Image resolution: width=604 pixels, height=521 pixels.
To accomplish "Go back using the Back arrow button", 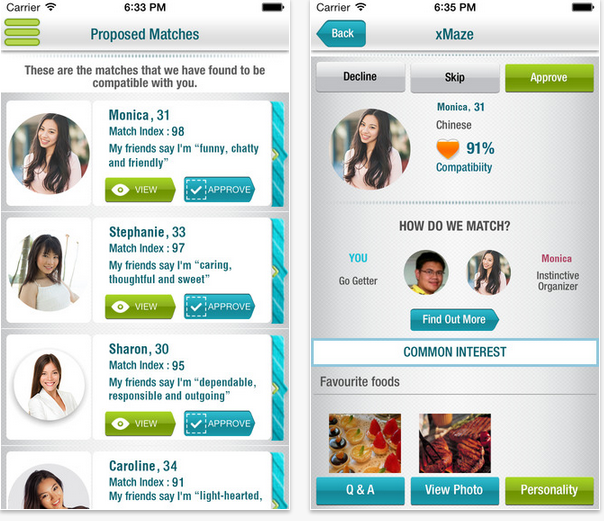I will (341, 34).
